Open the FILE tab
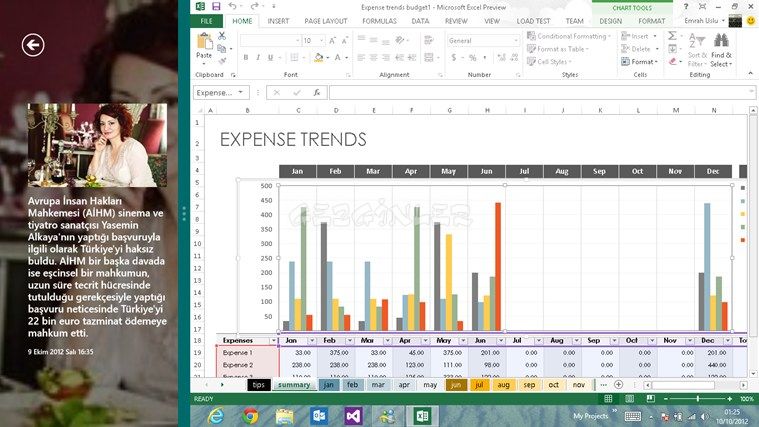 (206, 21)
